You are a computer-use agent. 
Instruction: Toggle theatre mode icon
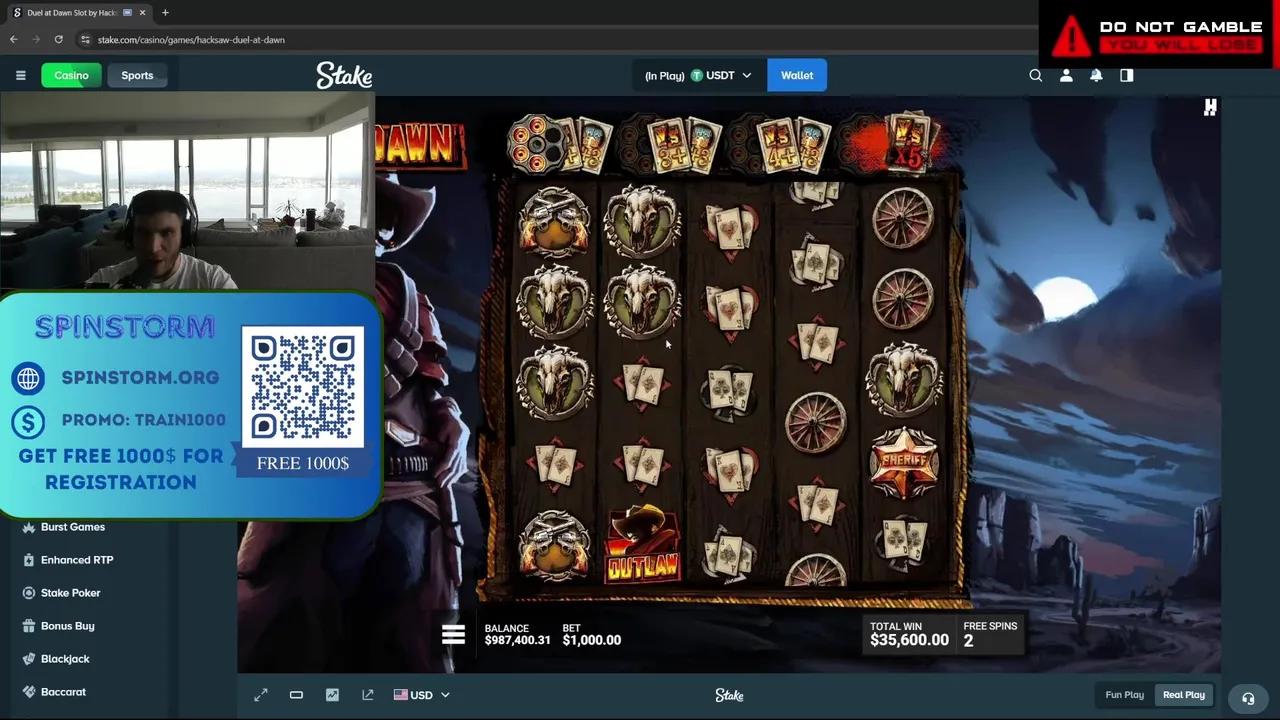[x=296, y=695]
